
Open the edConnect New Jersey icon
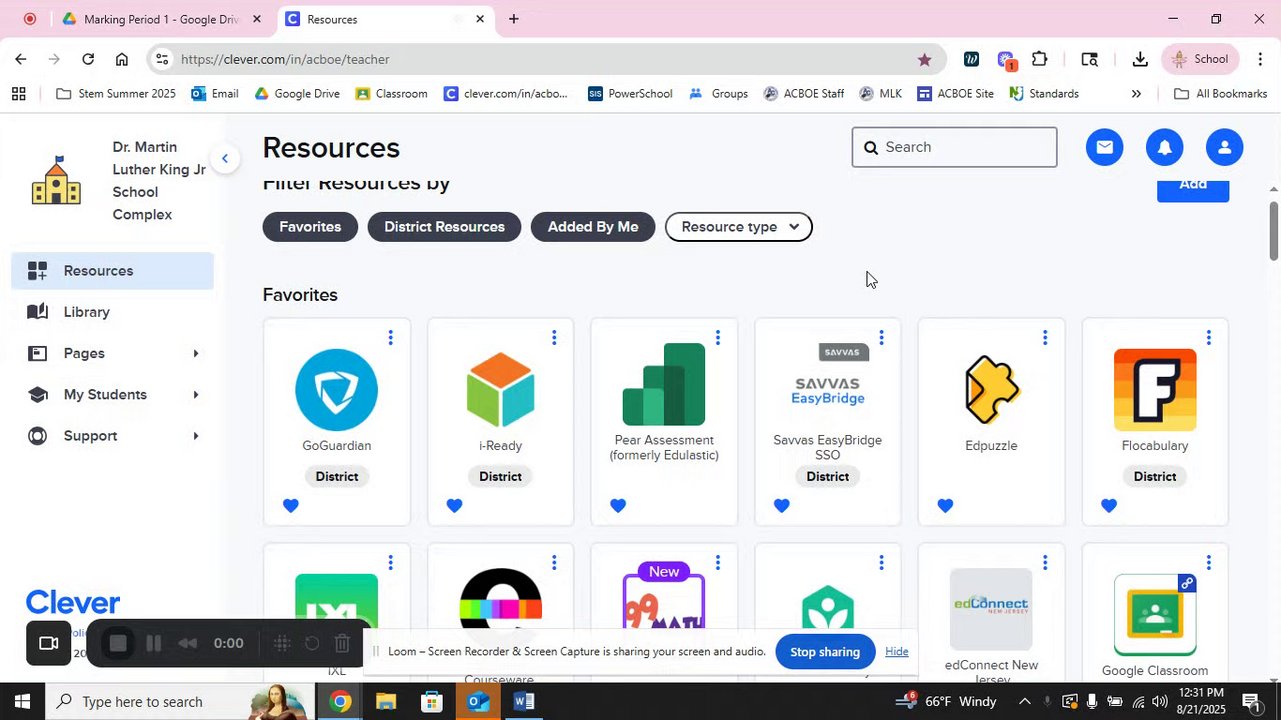[991, 609]
